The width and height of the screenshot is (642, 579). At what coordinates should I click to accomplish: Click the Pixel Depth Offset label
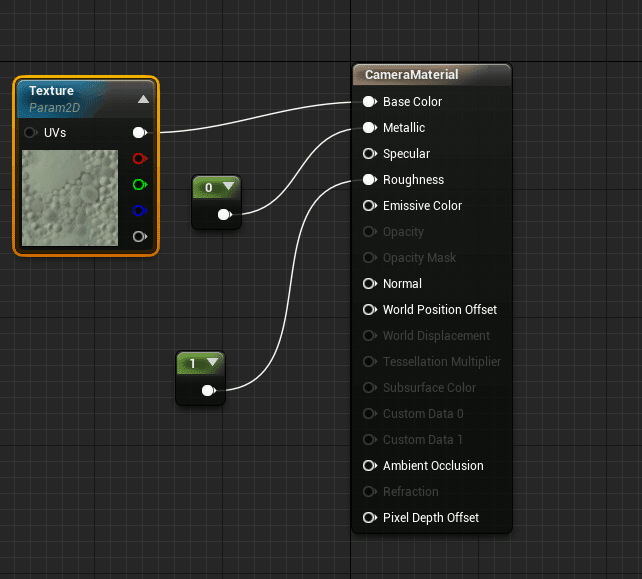(431, 518)
